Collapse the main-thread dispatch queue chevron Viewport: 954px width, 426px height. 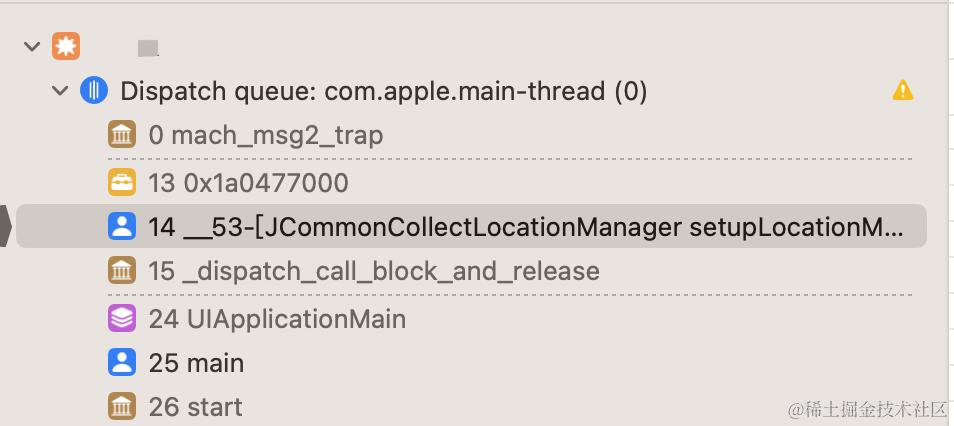click(x=60, y=92)
